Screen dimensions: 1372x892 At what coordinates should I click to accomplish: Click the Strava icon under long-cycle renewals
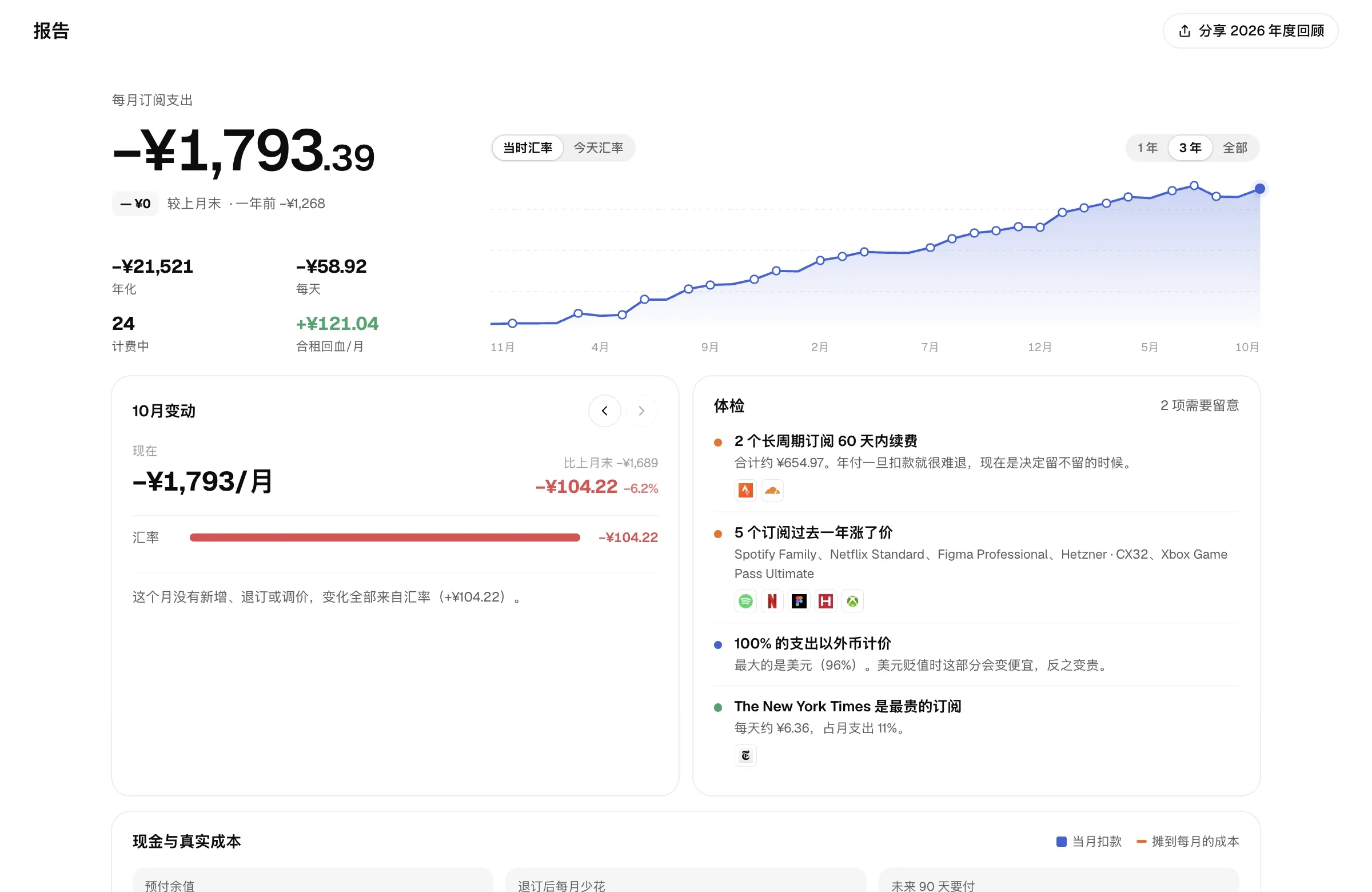pyautogui.click(x=745, y=490)
